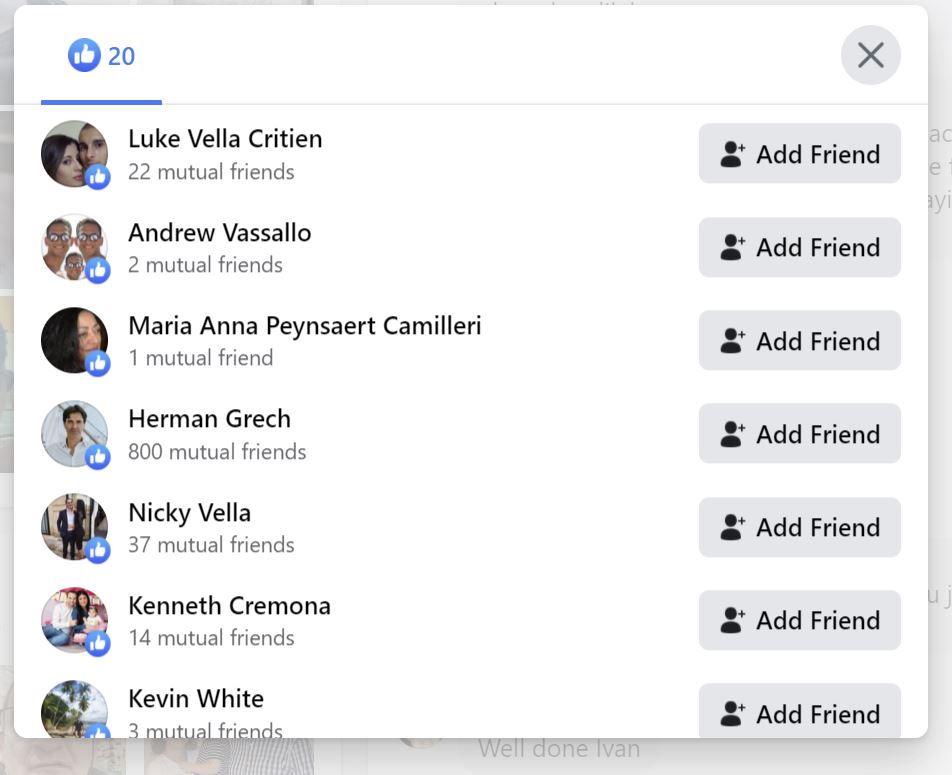Open Nicky Vella's profile picture
This screenshot has height=775, width=952.
pos(73,526)
